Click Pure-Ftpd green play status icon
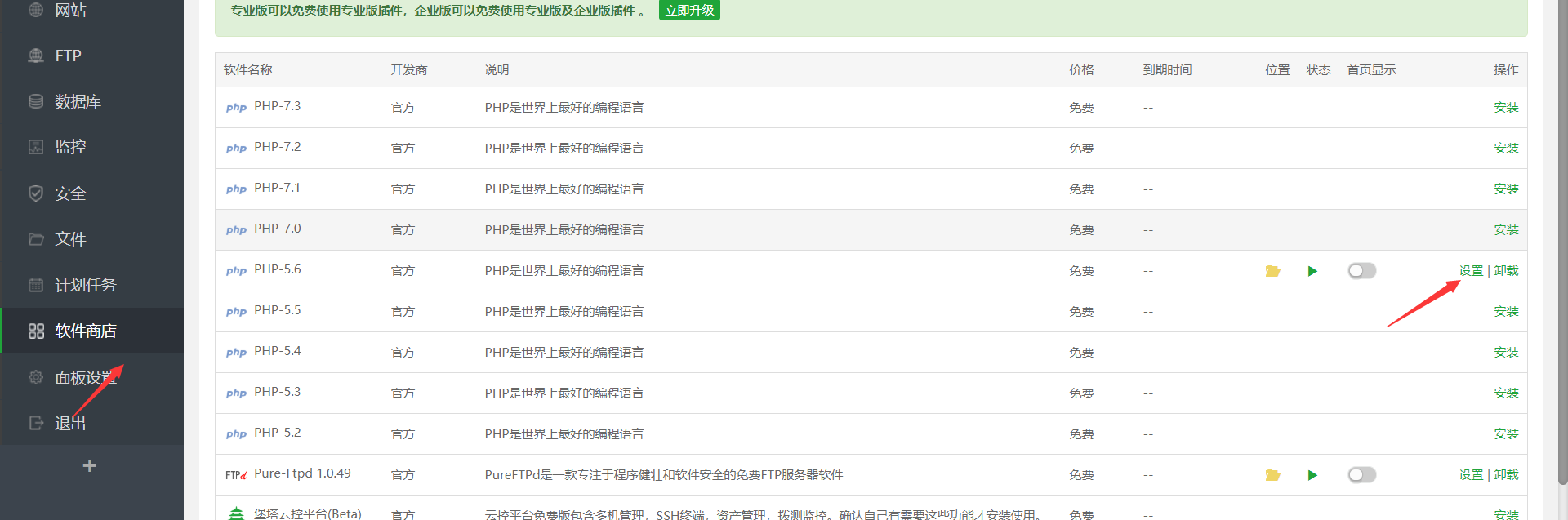This screenshot has width=1568, height=520. click(x=1312, y=475)
